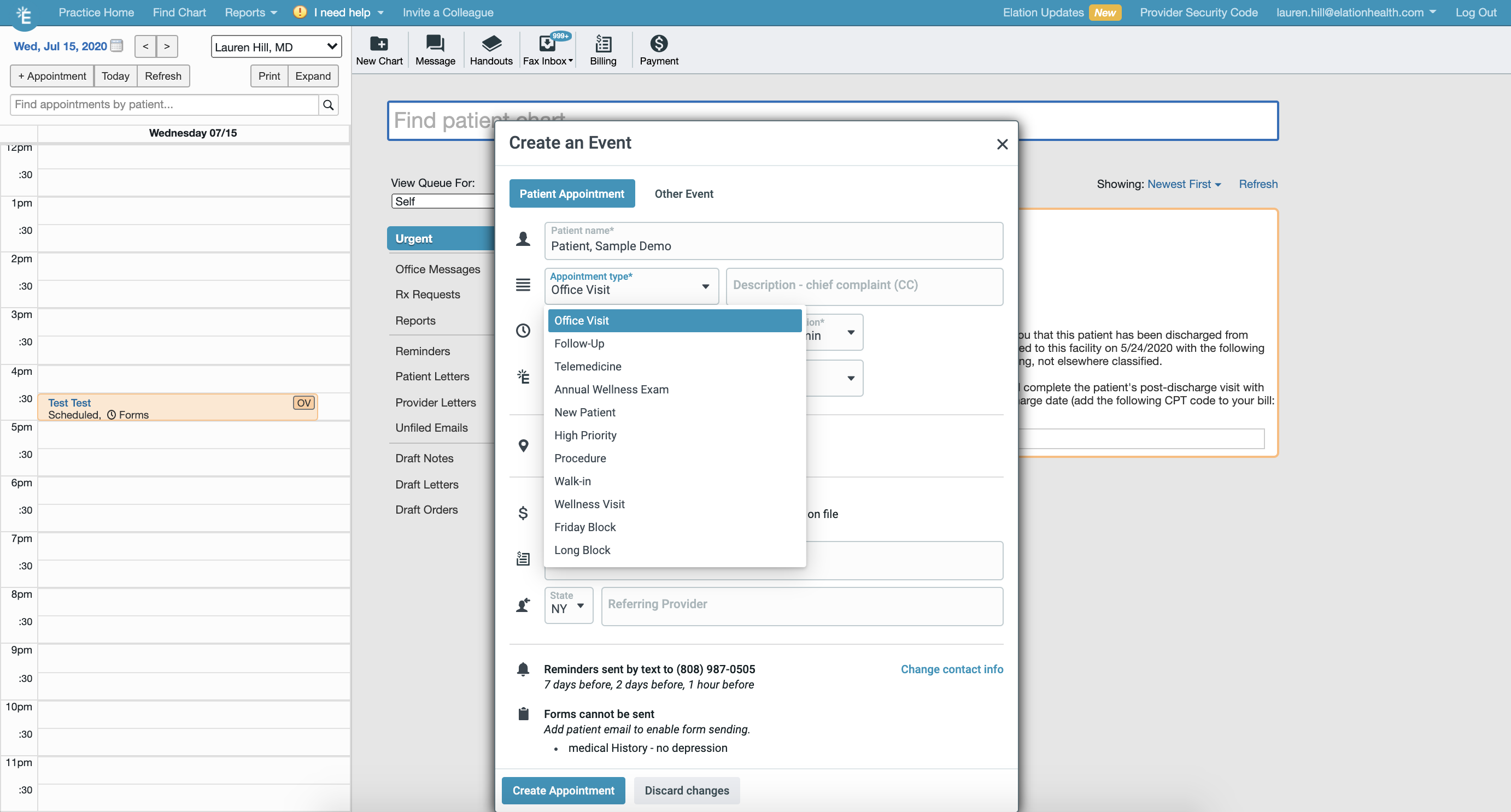Click the Referring Provider input field
Image resolution: width=1511 pixels, height=812 pixels.
[801, 605]
